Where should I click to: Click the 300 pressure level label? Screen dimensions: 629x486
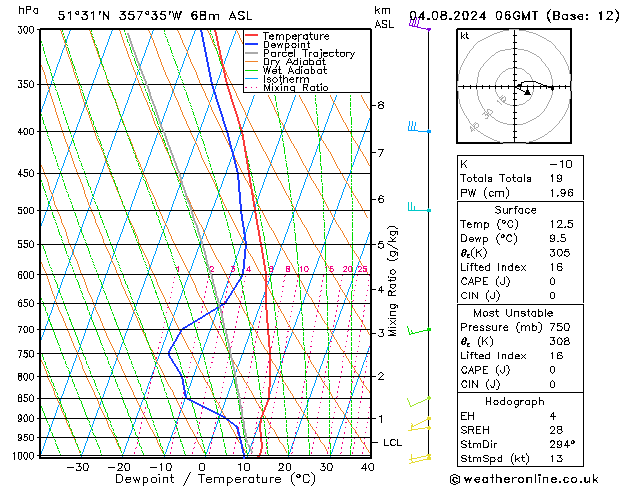pos(26,30)
